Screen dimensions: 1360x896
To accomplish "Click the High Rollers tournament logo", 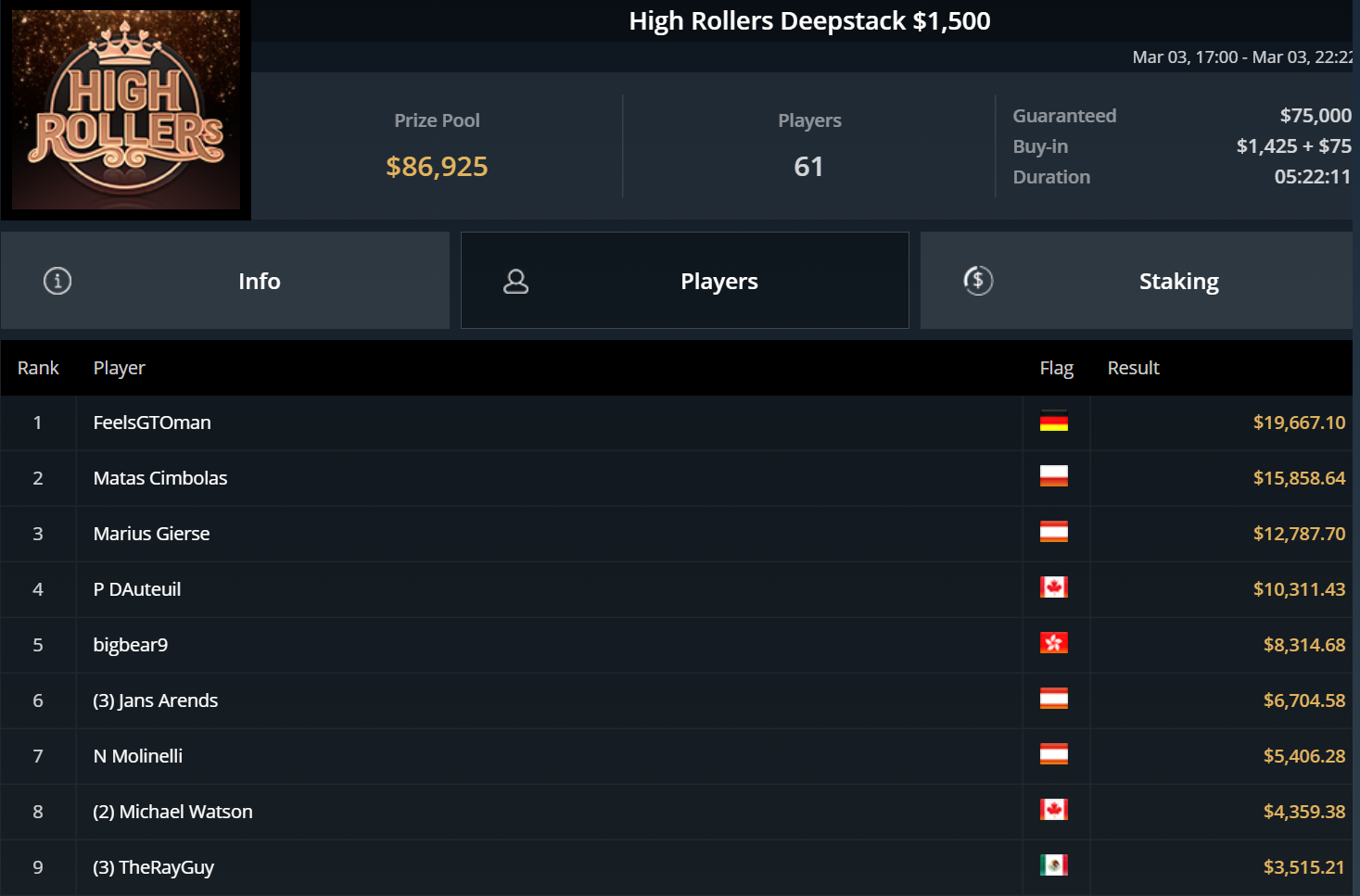I will (126, 110).
